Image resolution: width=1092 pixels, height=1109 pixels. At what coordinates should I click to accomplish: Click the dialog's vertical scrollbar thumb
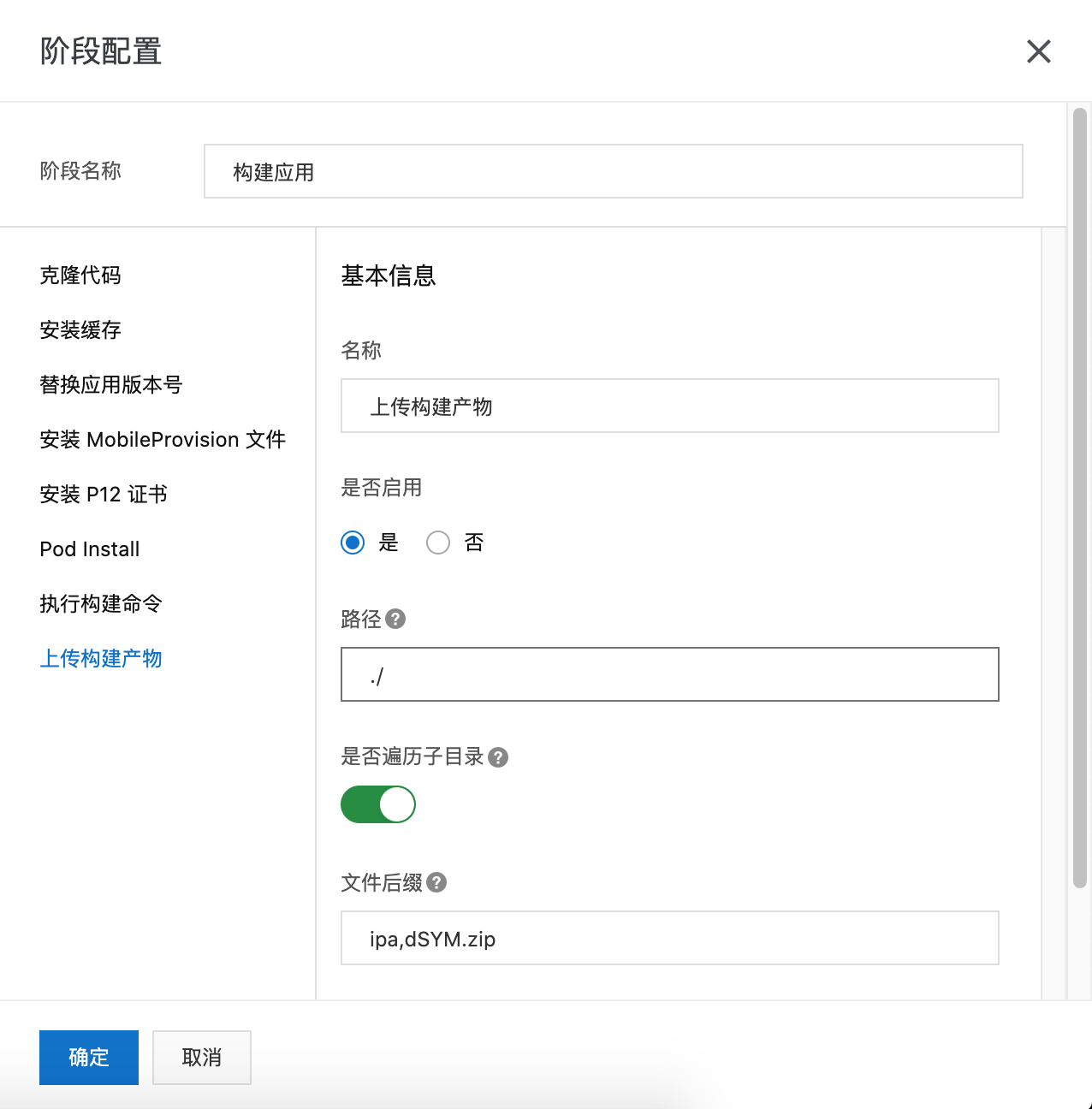(x=1080, y=498)
